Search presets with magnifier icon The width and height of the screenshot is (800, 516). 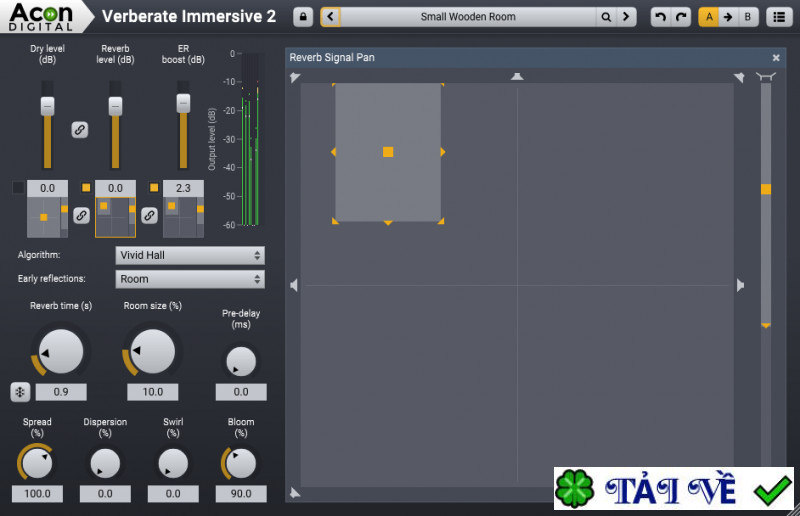(x=606, y=17)
